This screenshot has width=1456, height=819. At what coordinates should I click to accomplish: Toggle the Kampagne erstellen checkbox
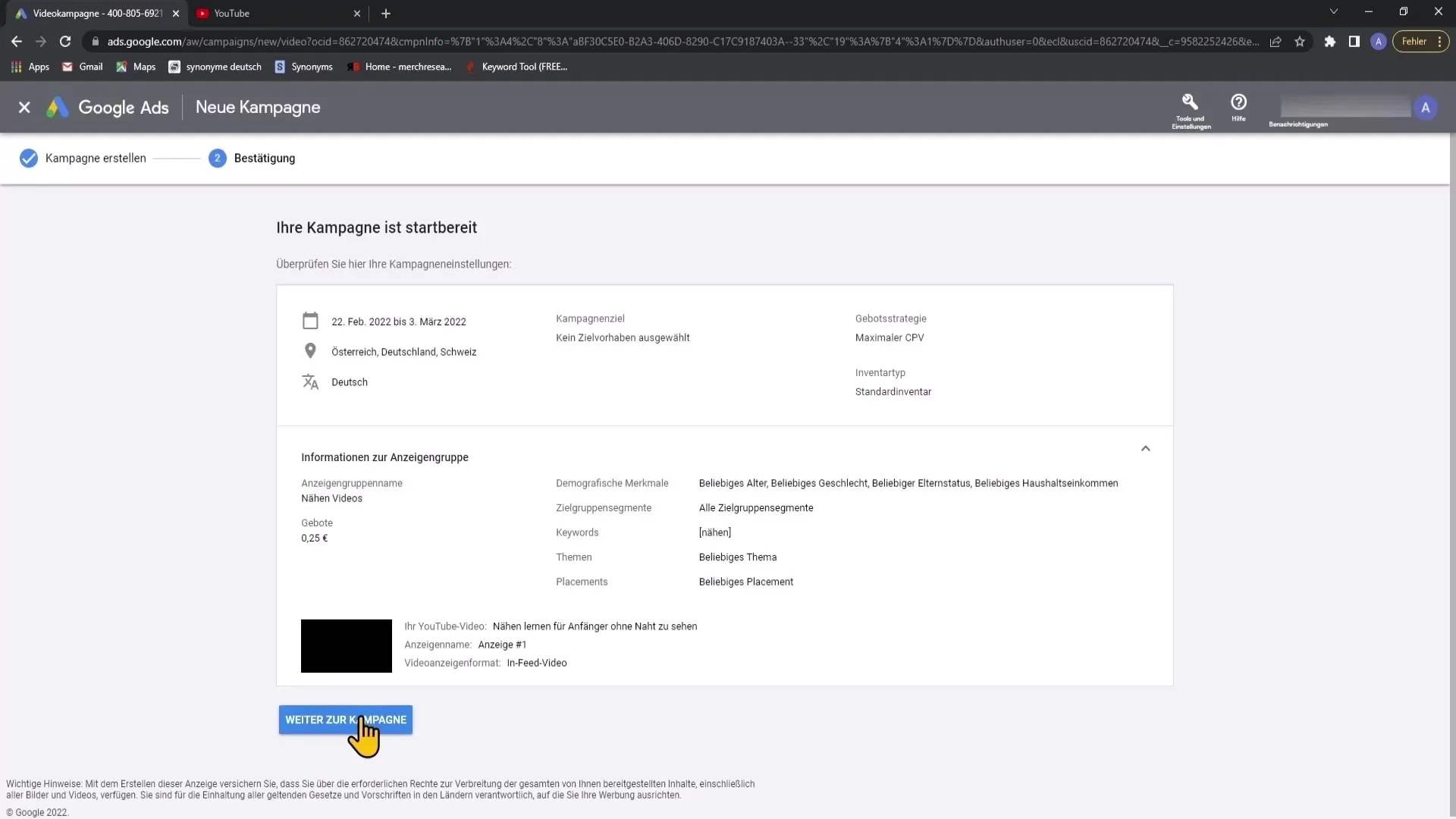click(29, 158)
